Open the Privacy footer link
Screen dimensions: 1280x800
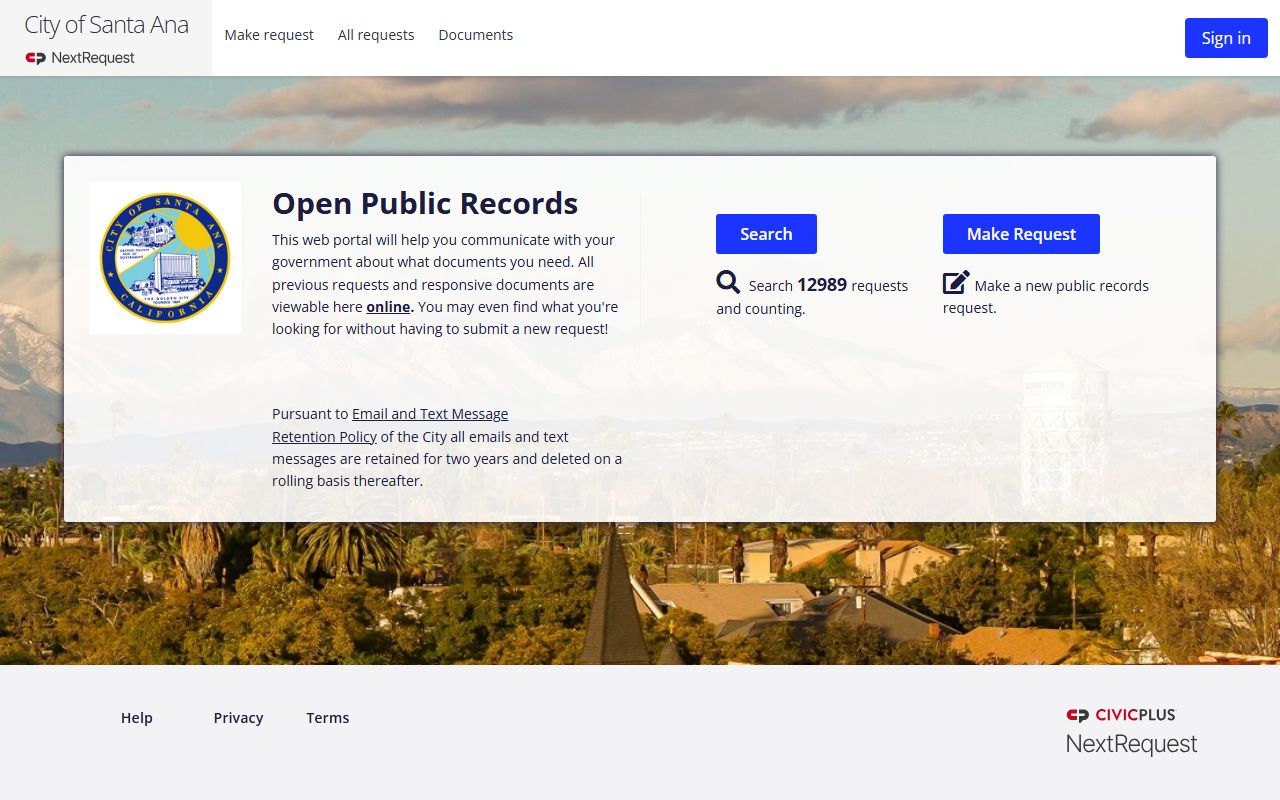[x=238, y=718]
